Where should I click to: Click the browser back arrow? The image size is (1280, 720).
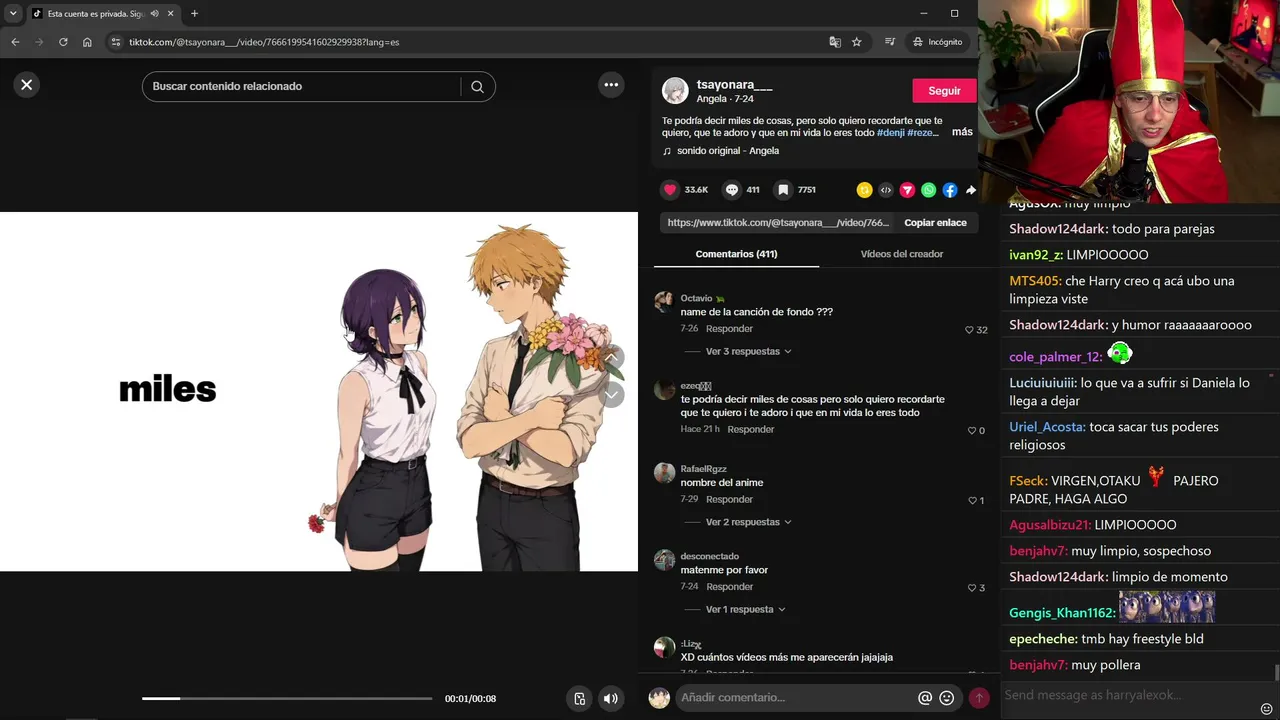(15, 42)
